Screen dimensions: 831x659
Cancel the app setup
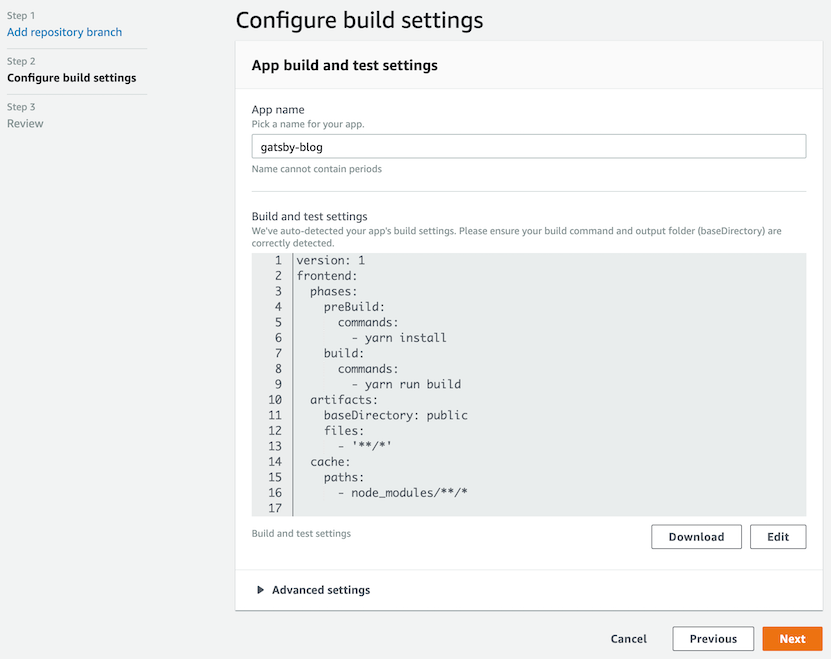click(629, 639)
